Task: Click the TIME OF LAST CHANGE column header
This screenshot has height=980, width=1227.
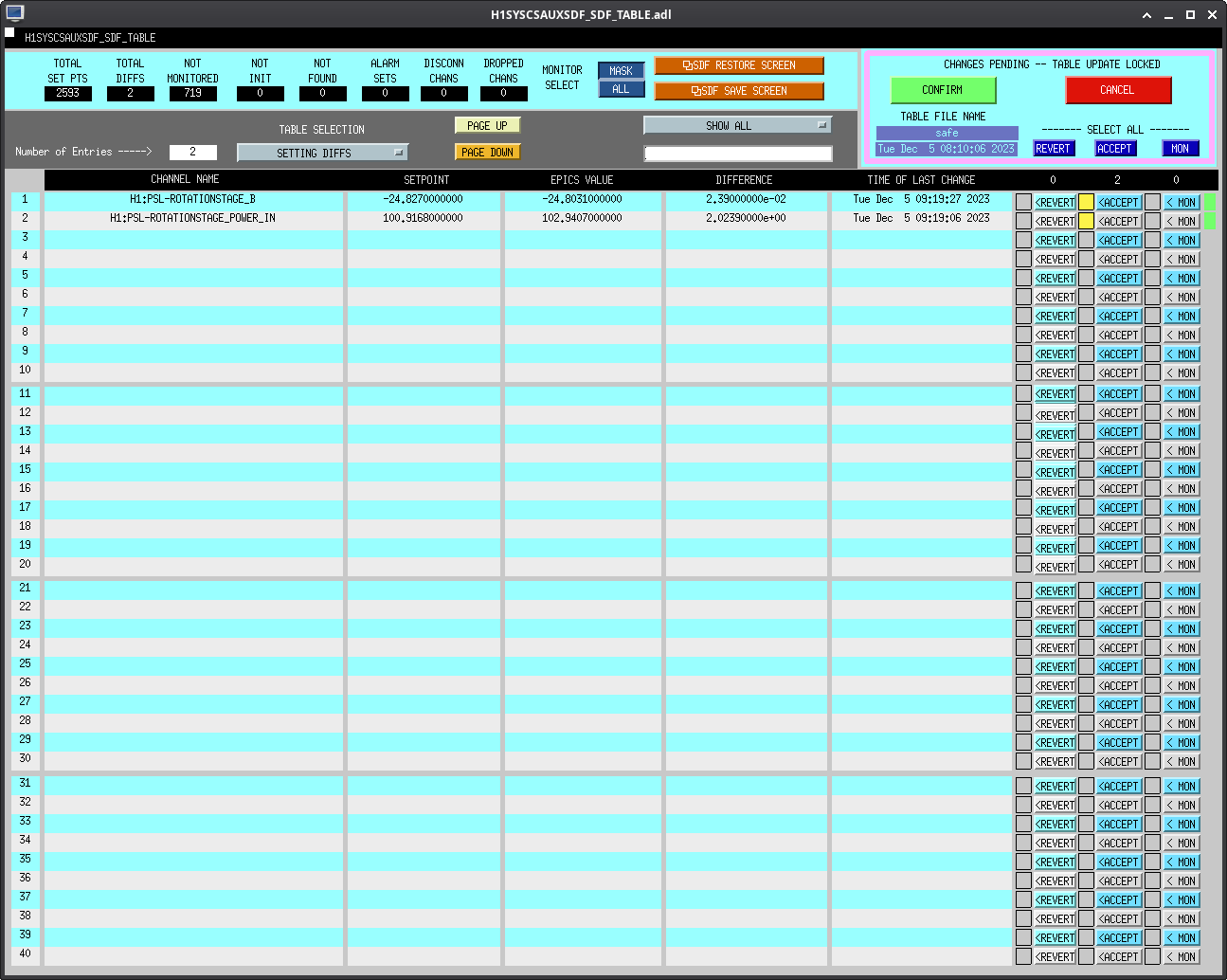Action: [921, 179]
